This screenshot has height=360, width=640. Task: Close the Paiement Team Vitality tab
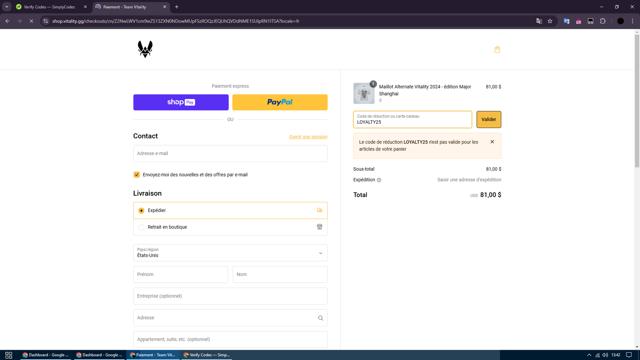[x=164, y=7]
